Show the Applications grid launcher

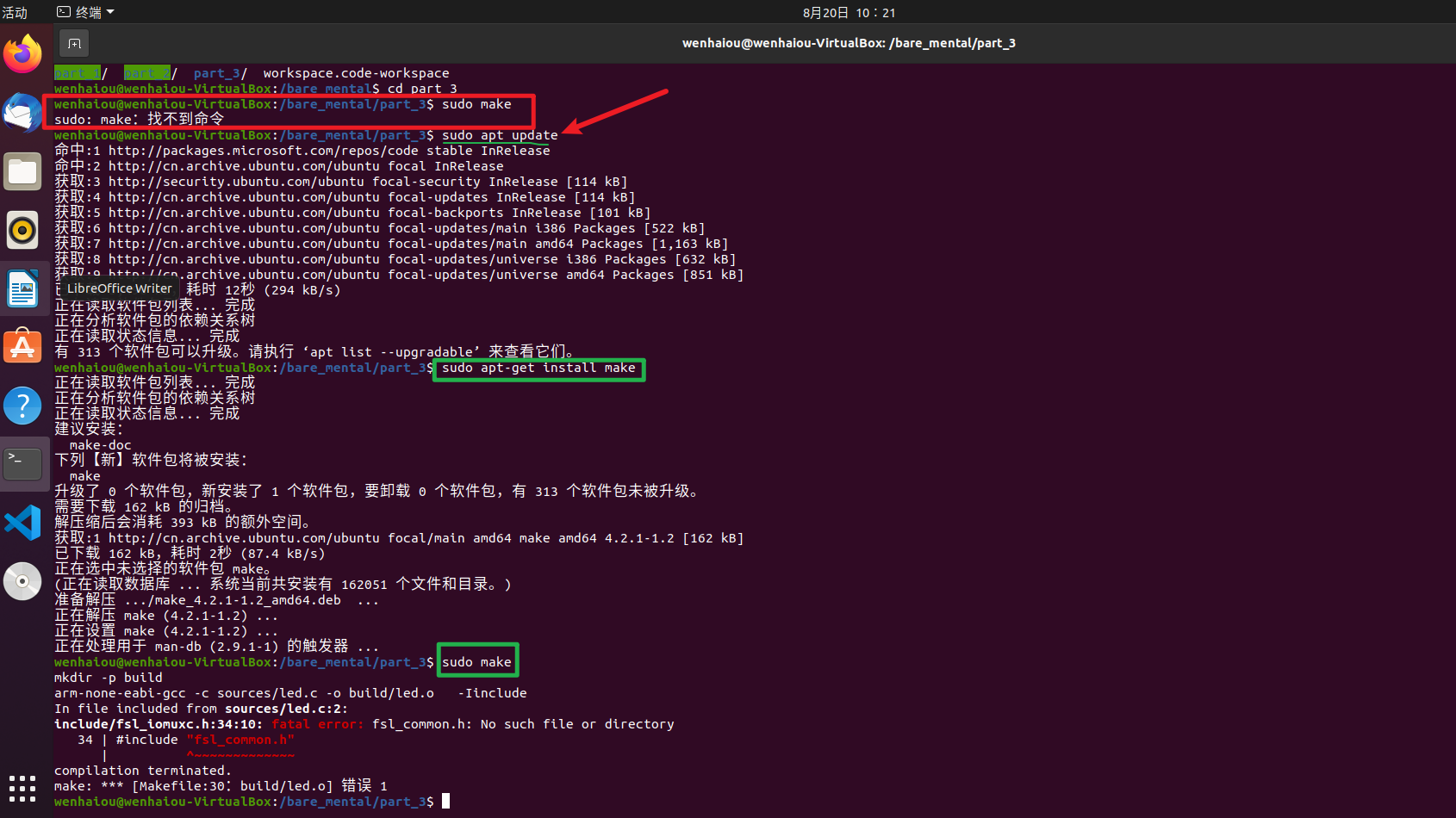[23, 787]
